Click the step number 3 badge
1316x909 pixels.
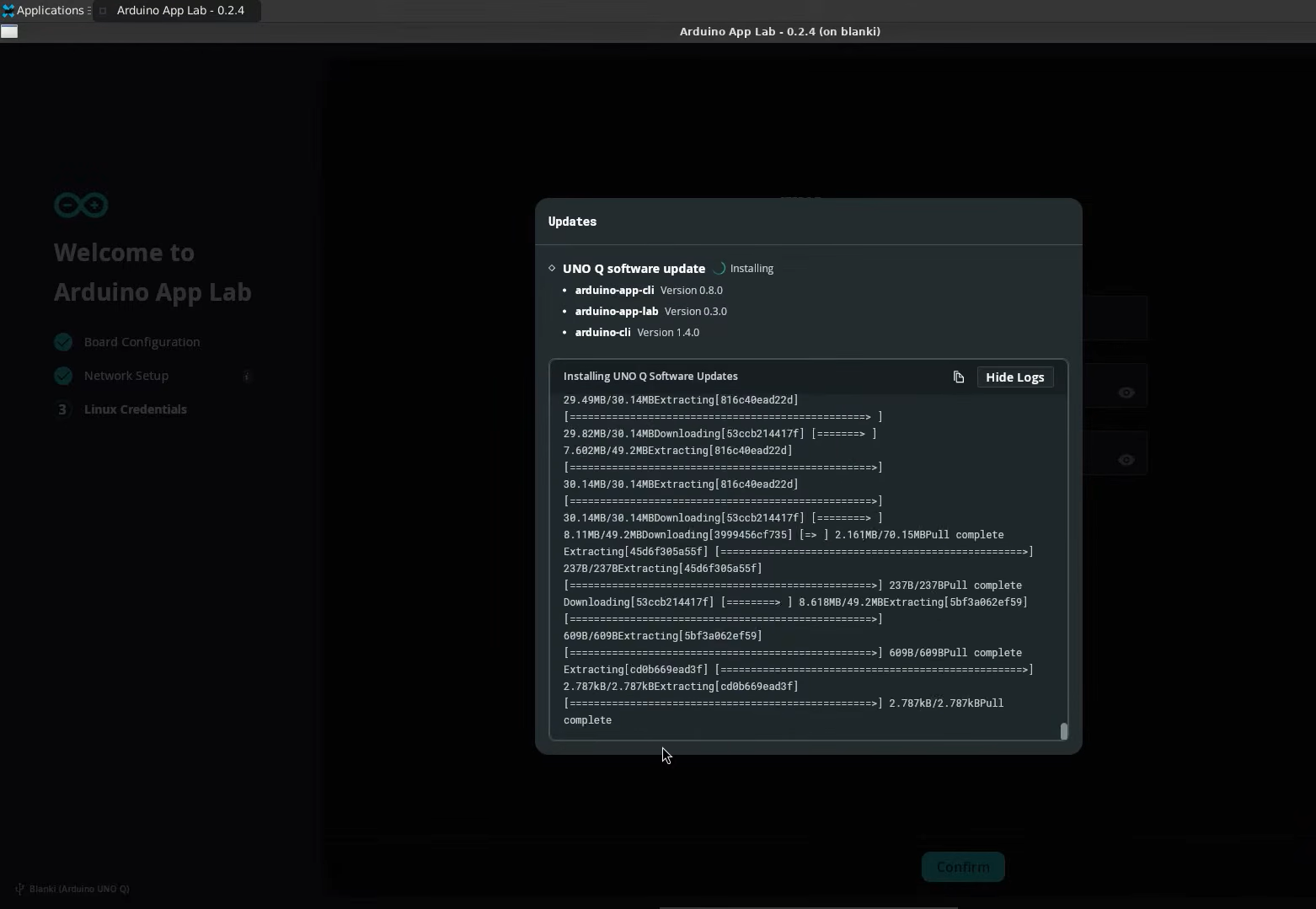click(62, 409)
